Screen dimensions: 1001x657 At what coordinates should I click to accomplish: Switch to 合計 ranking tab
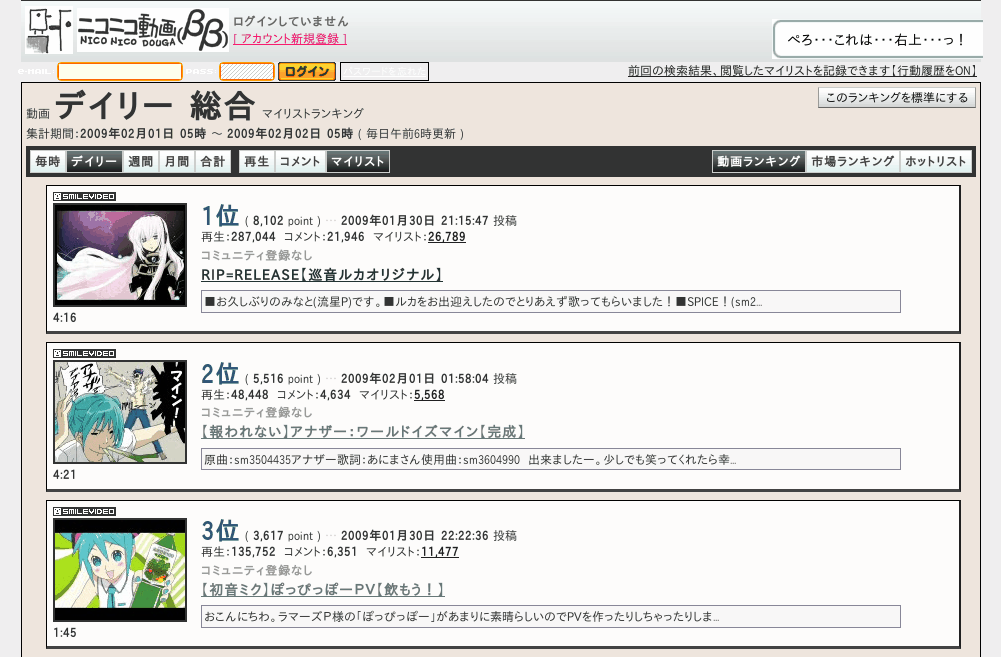(213, 162)
